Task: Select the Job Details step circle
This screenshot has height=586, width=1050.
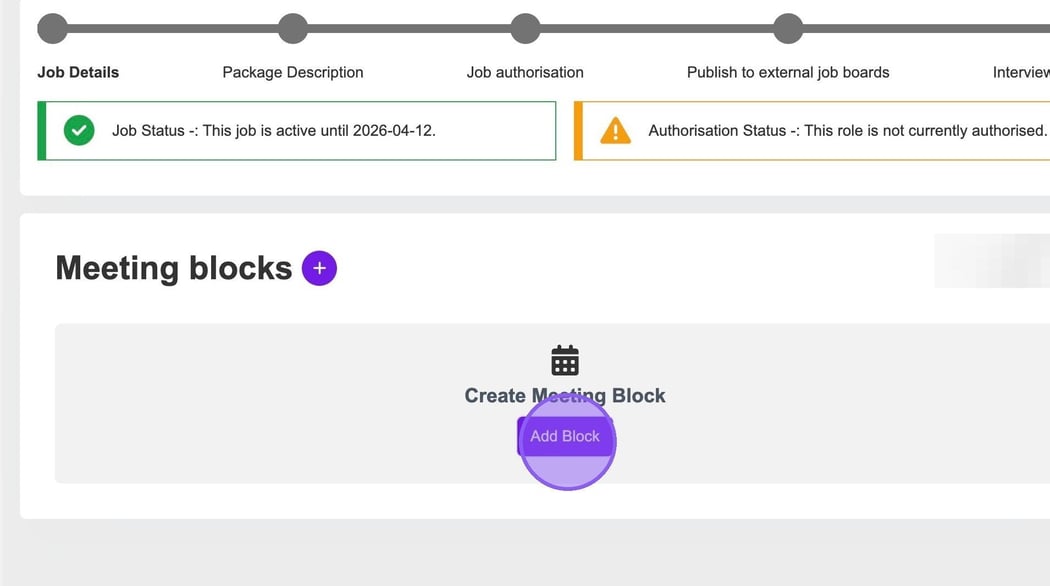Action: tap(52, 28)
